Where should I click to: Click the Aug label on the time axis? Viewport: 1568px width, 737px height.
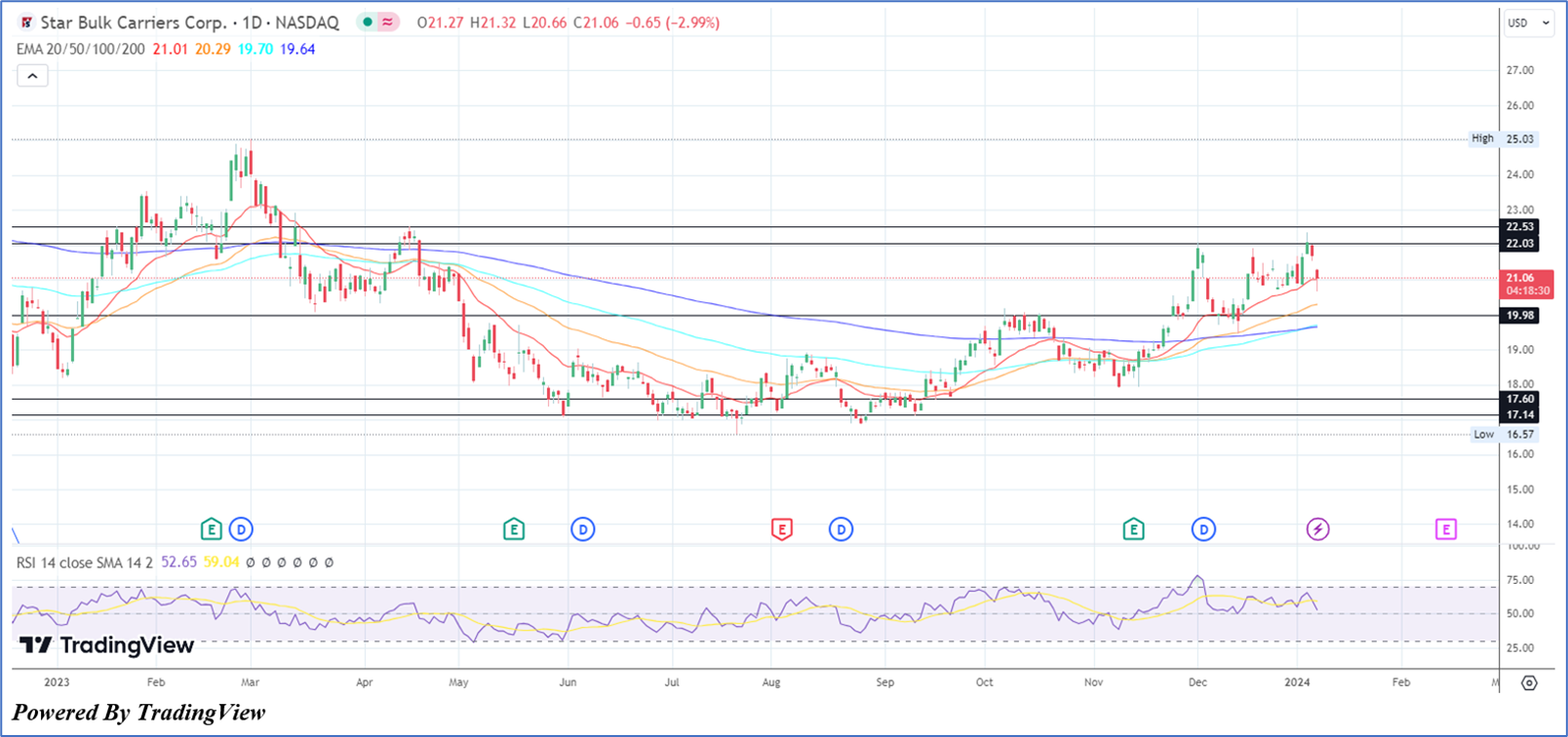pyautogui.click(x=771, y=682)
